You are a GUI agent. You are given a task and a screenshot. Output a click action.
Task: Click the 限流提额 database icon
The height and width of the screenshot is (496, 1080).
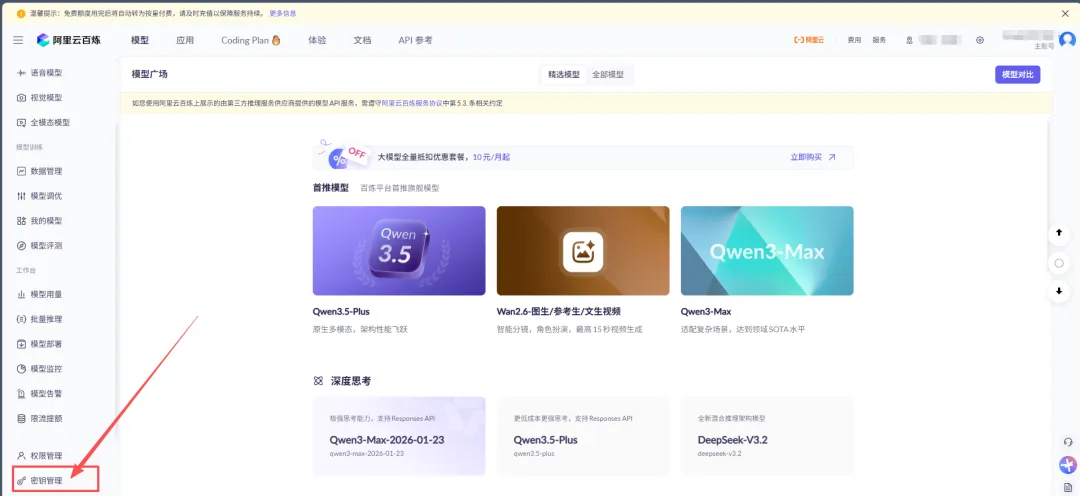[x=21, y=418]
